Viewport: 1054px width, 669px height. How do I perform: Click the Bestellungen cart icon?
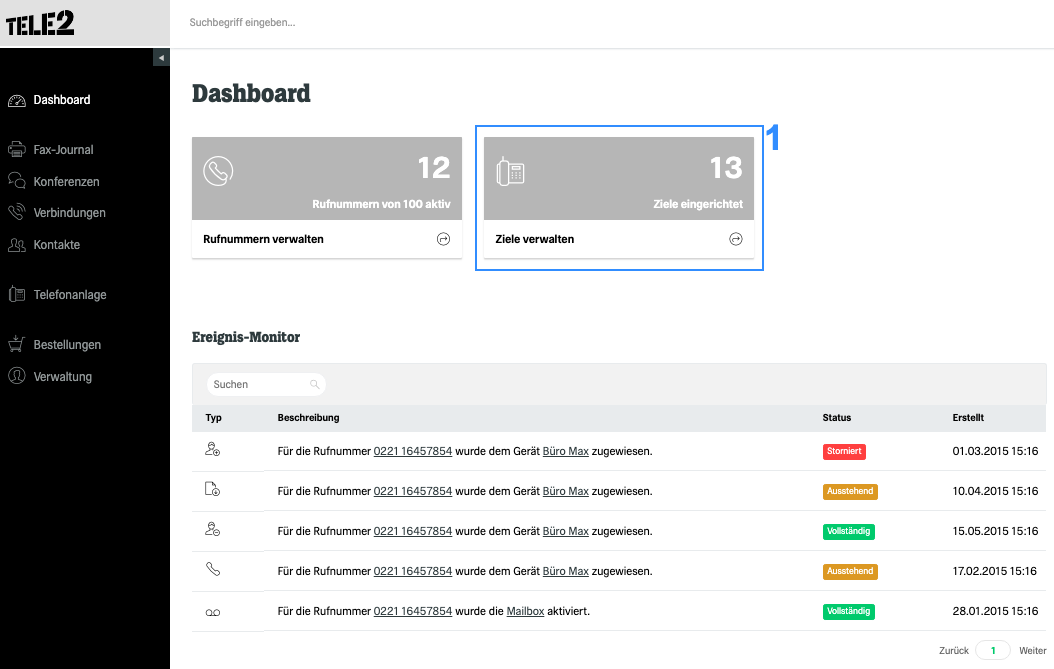click(x=17, y=344)
